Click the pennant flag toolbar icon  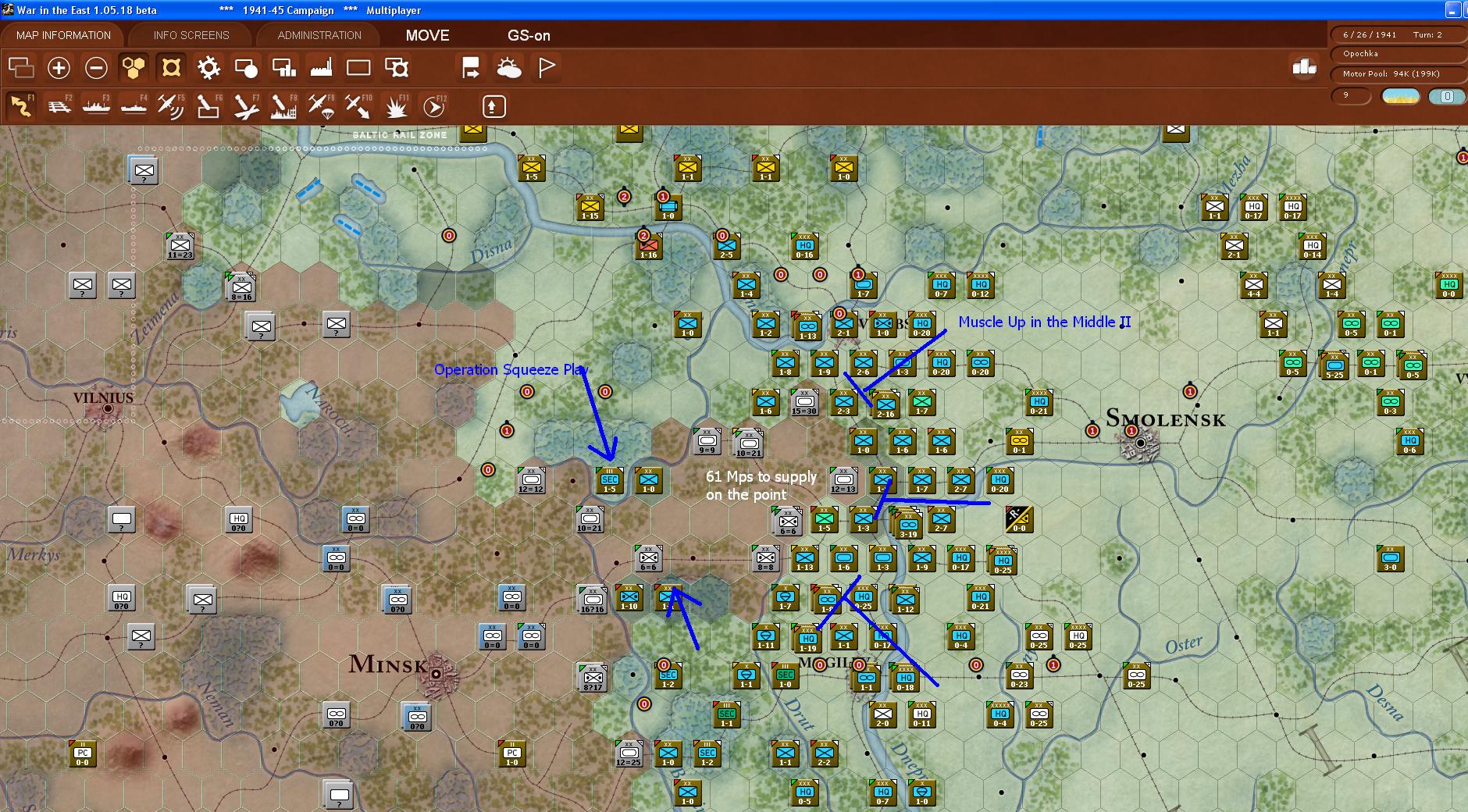547,68
